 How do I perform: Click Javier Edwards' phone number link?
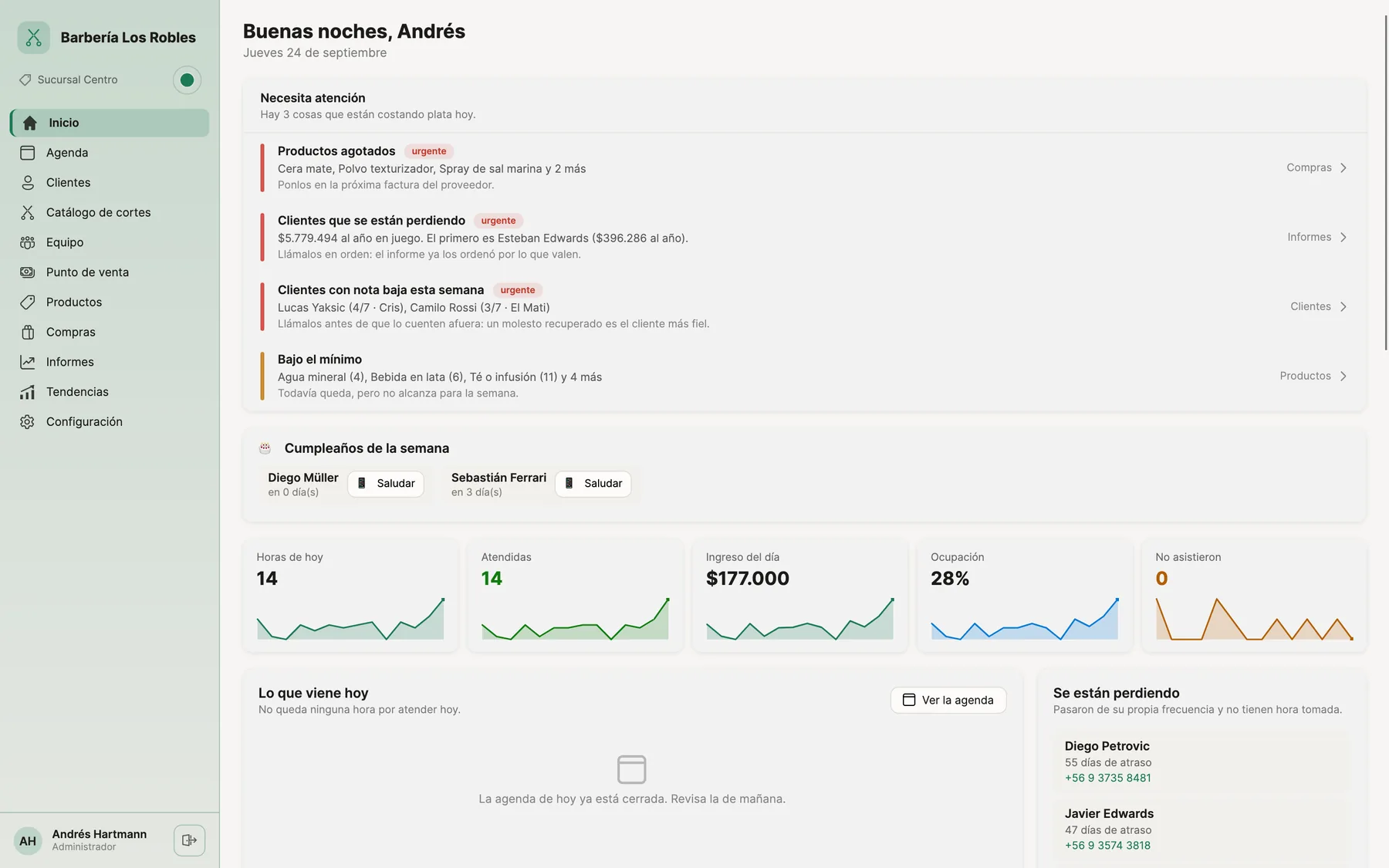point(1107,846)
